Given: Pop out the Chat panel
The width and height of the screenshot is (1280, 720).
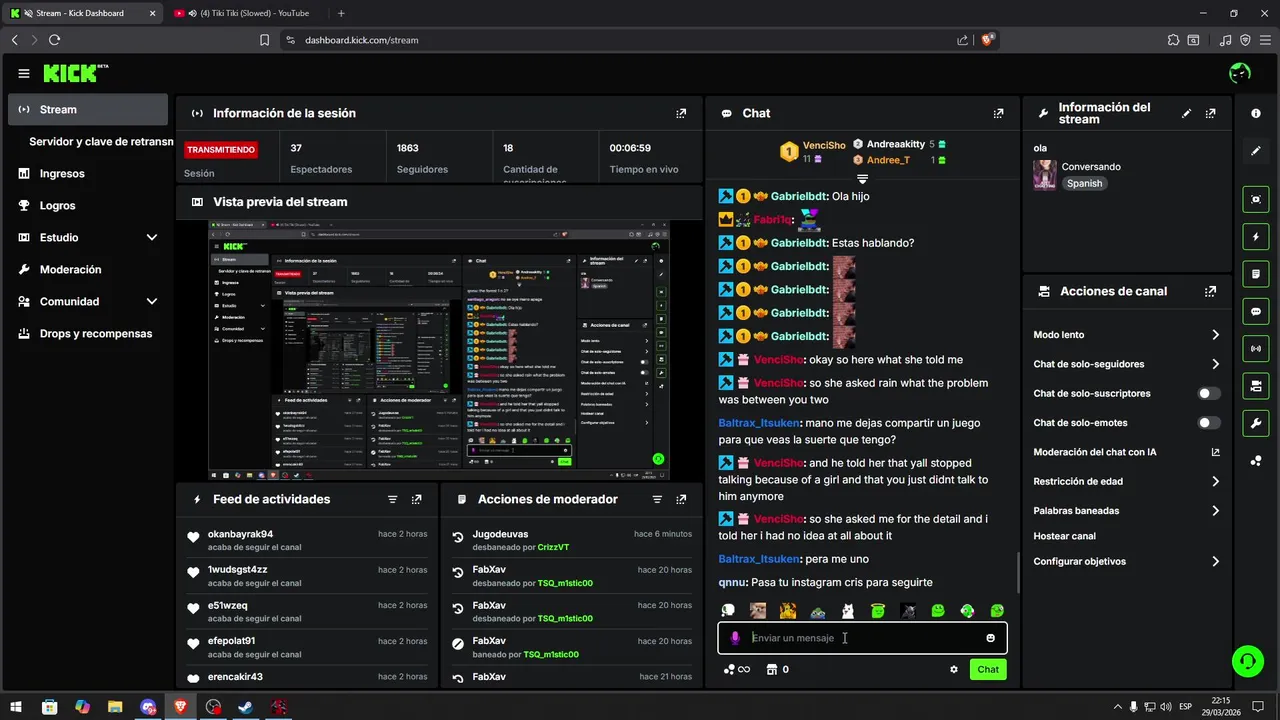Looking at the screenshot, I should 998,114.
